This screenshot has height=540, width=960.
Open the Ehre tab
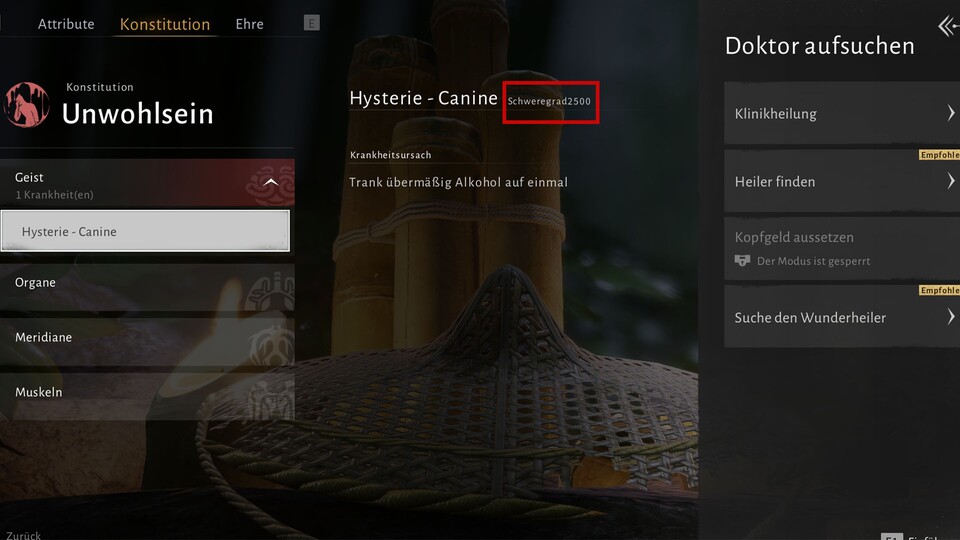[x=249, y=24]
